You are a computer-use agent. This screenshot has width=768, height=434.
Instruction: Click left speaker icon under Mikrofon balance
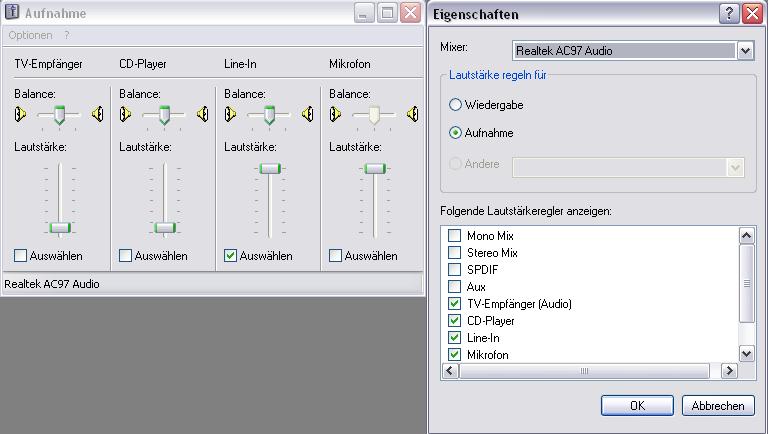click(x=335, y=114)
